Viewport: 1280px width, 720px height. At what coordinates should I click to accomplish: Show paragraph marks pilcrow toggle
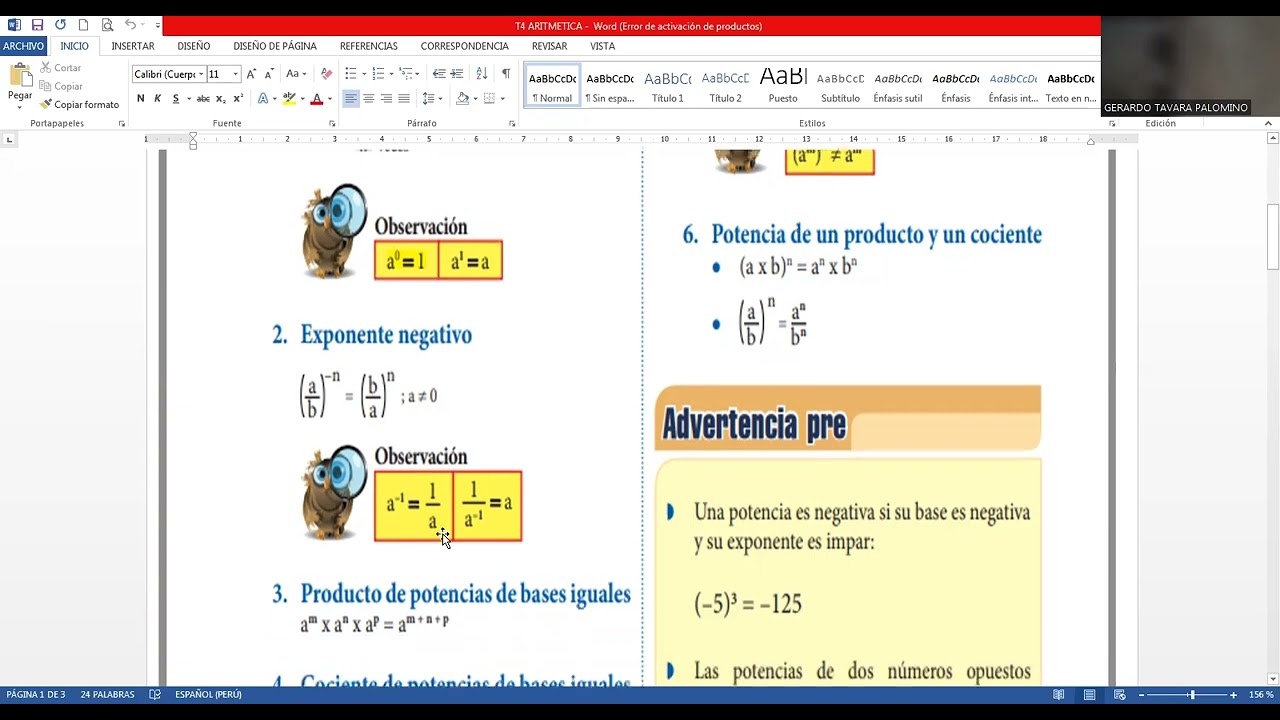[506, 74]
